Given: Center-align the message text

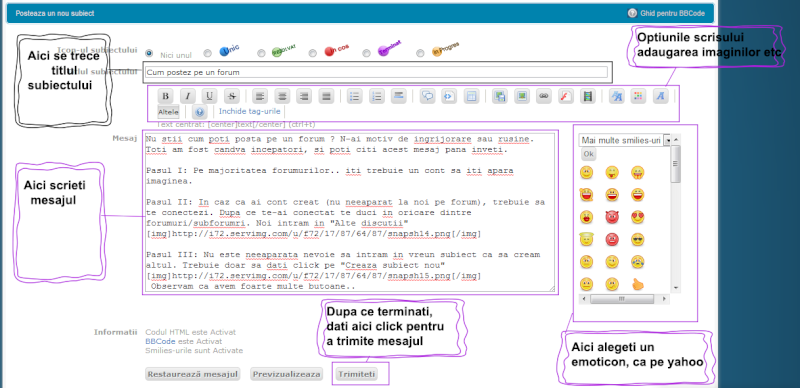Looking at the screenshot, I should 282,96.
